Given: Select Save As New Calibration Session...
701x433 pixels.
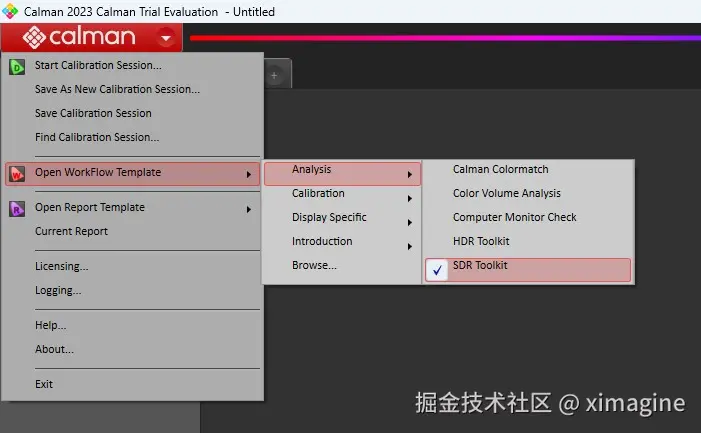Looking at the screenshot, I should (x=117, y=89).
